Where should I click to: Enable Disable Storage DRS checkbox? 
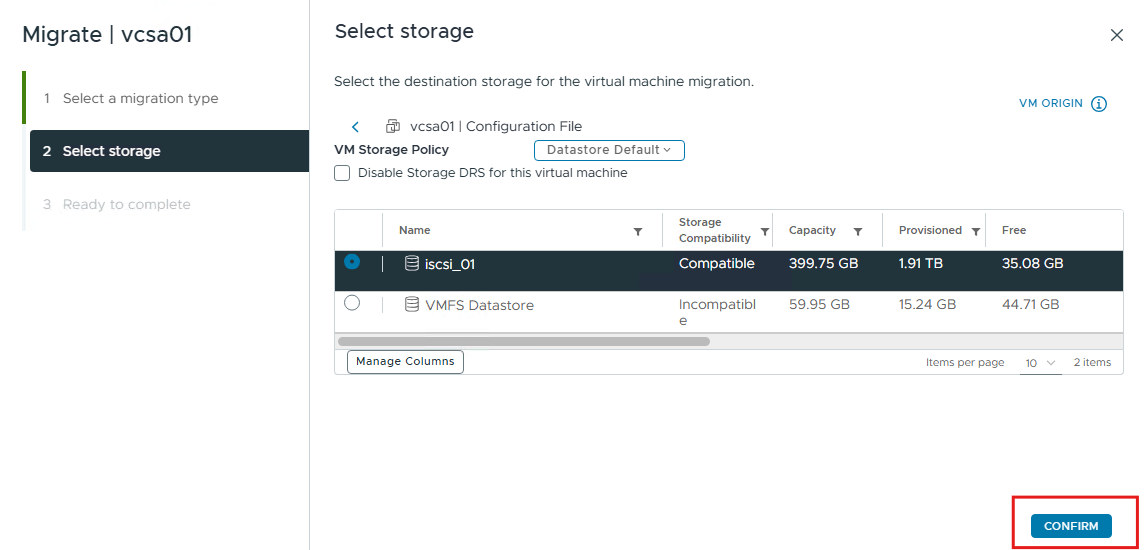pos(342,173)
